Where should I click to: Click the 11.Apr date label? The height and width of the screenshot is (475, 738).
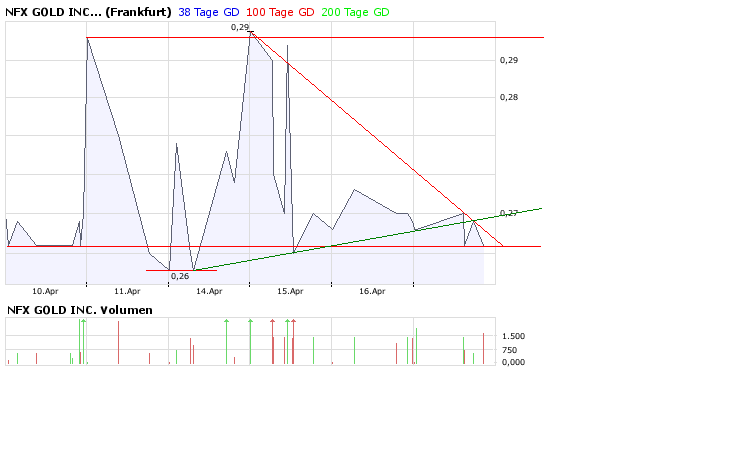(x=127, y=291)
